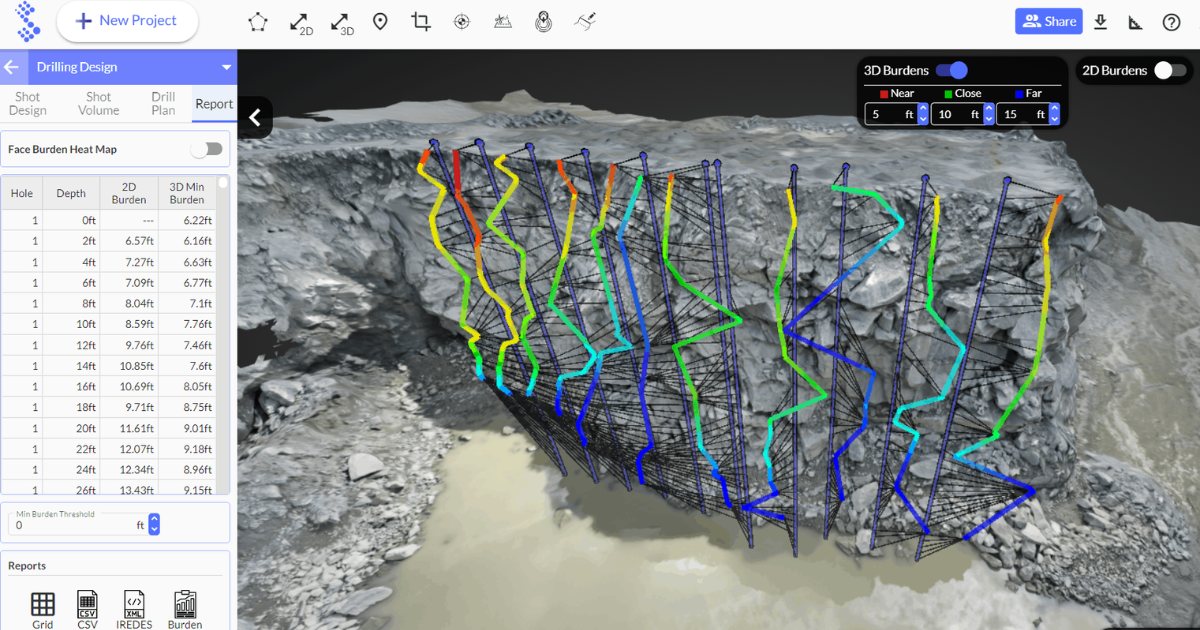
Task: Activate the 3D measure tool
Action: click(339, 20)
